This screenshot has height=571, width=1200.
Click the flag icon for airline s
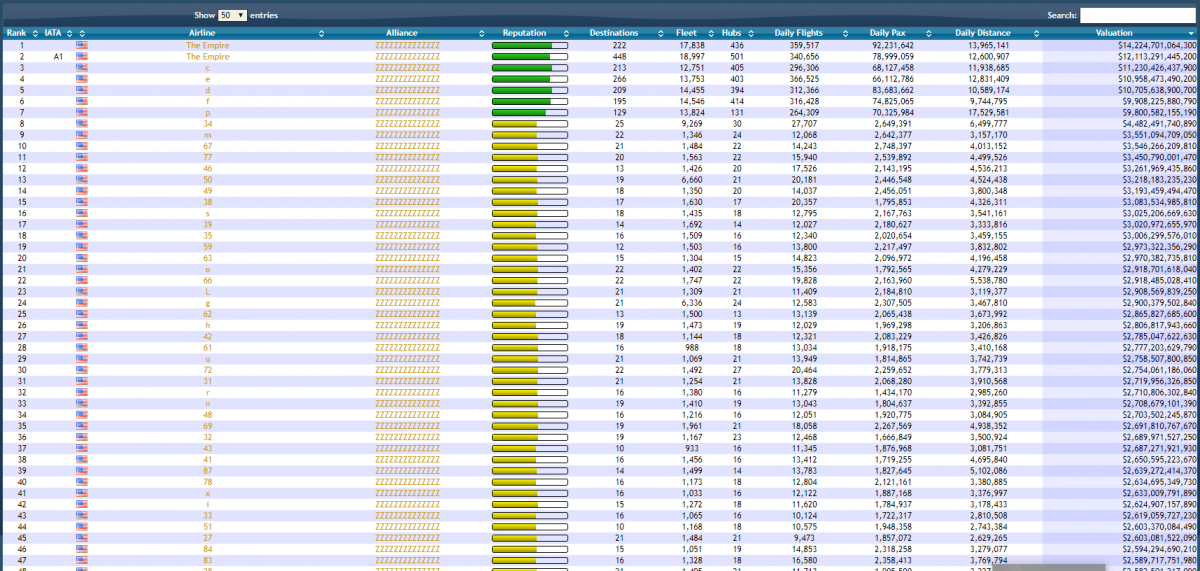tap(81, 213)
